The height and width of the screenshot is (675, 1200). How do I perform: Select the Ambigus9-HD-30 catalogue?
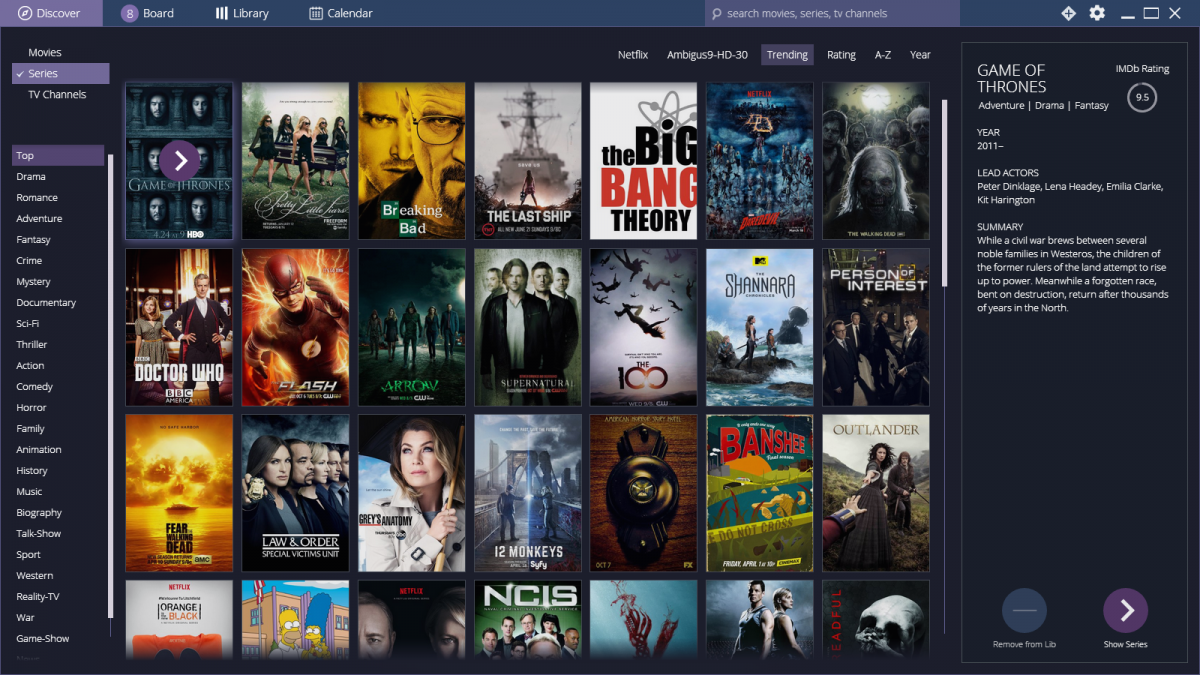point(707,55)
